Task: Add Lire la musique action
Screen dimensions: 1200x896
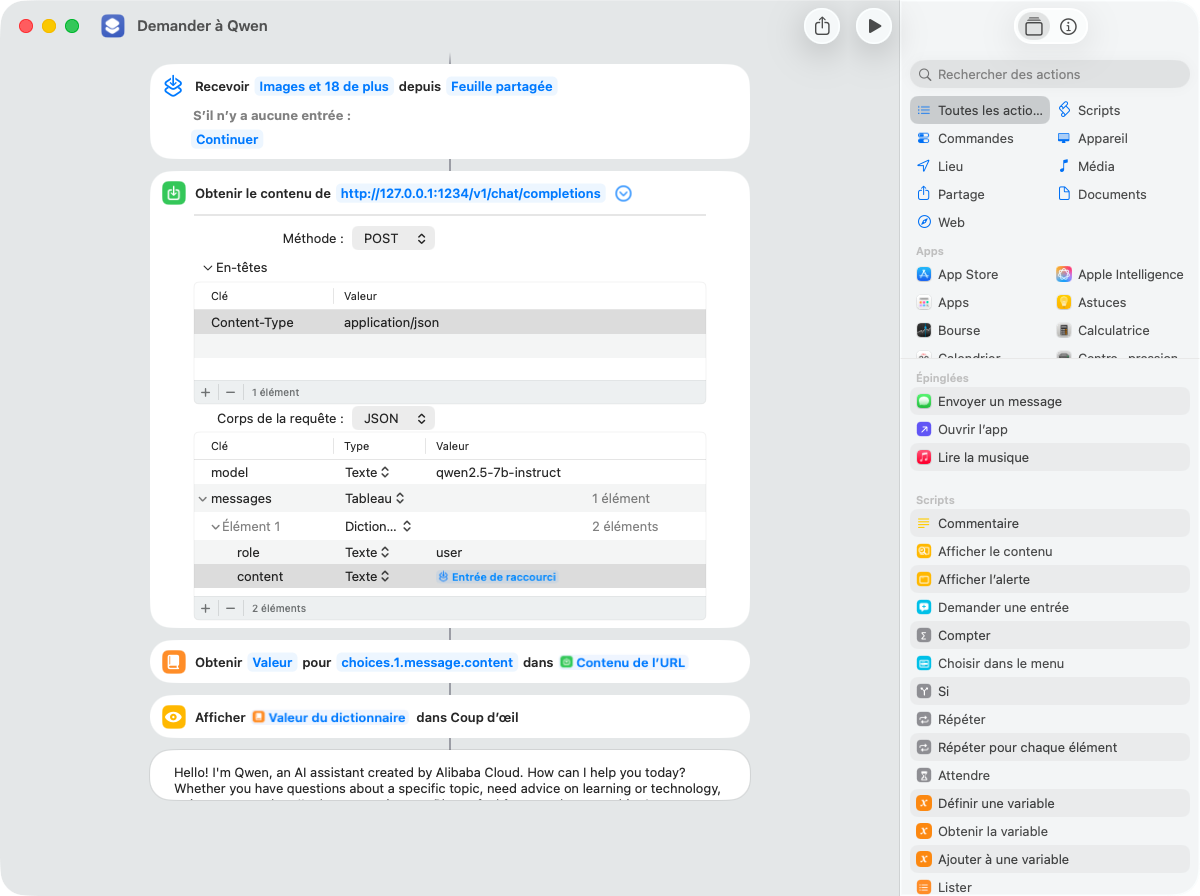Action: click(1050, 457)
